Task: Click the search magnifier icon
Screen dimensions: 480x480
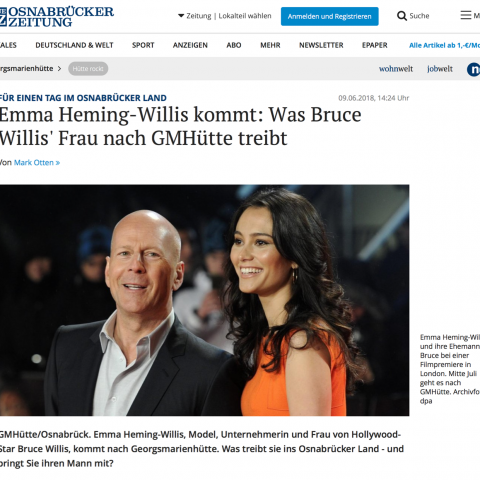Action: pos(402,16)
